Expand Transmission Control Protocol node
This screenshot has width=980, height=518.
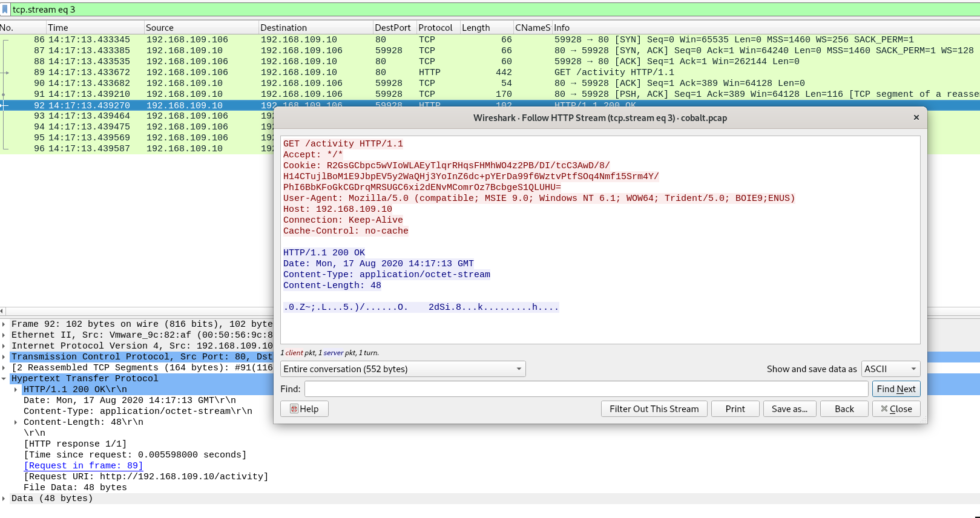[x=4, y=357]
